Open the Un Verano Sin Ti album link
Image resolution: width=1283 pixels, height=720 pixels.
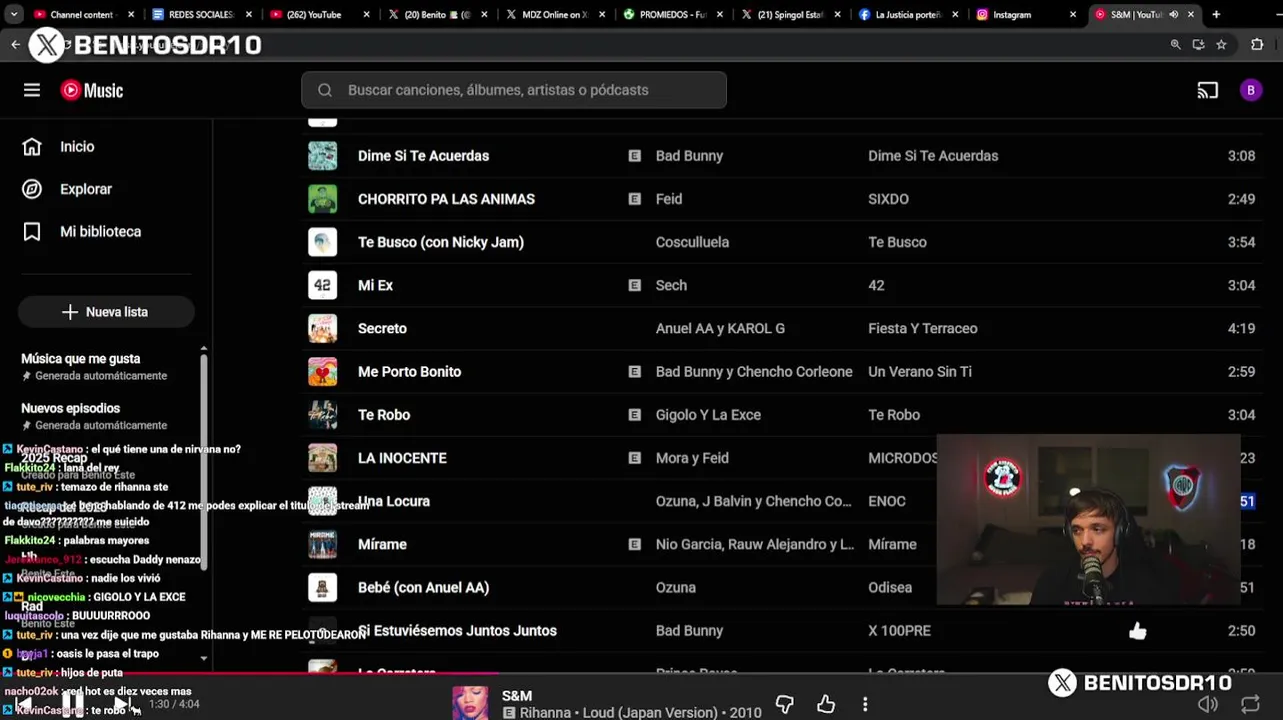pyautogui.click(x=920, y=371)
